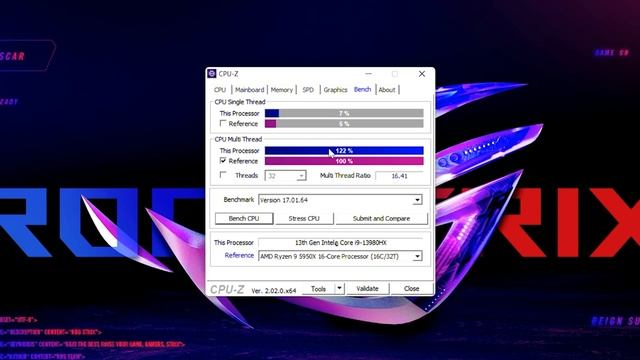Open the Mainboard tab
The width and height of the screenshot is (640, 360).
(249, 90)
